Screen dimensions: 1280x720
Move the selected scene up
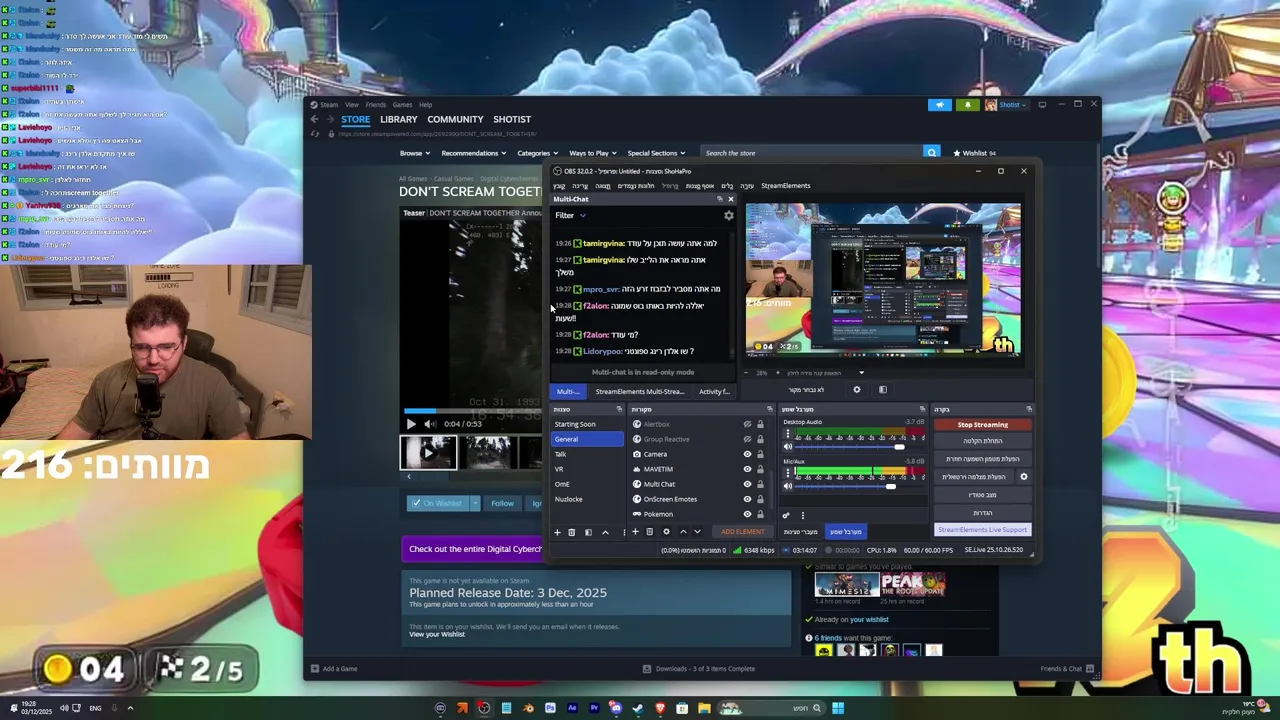605,532
